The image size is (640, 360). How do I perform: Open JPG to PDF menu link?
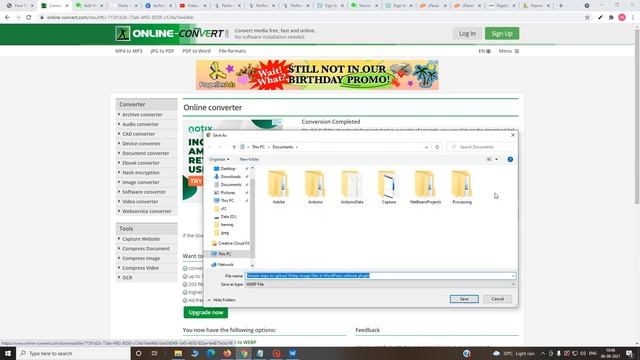click(162, 51)
